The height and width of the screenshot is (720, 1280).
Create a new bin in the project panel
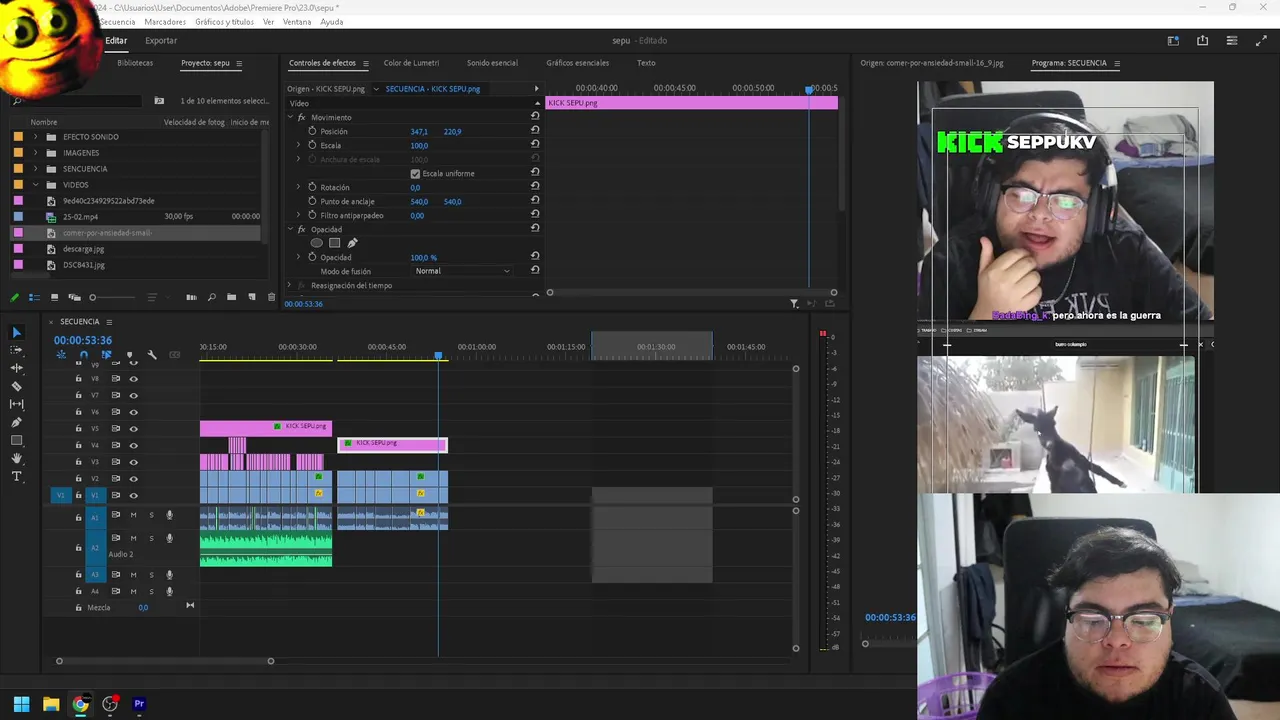click(231, 297)
